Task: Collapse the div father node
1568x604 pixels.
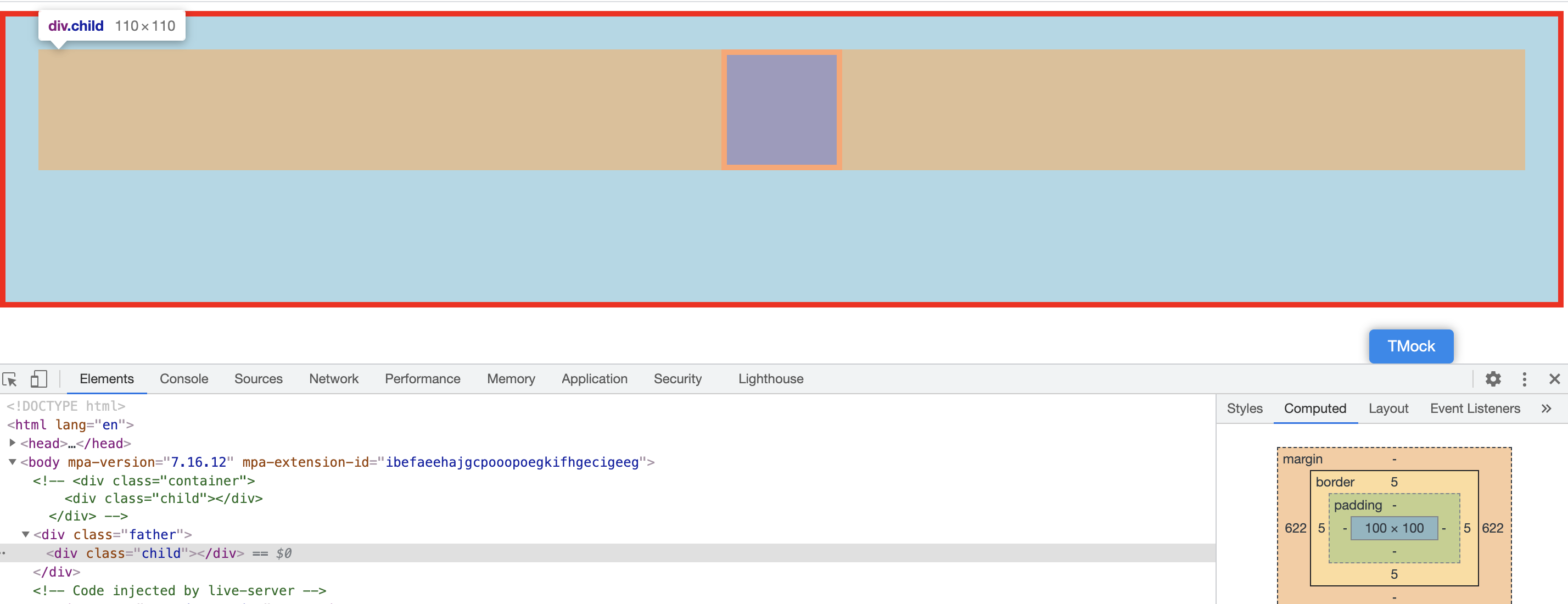Action: pyautogui.click(x=26, y=534)
